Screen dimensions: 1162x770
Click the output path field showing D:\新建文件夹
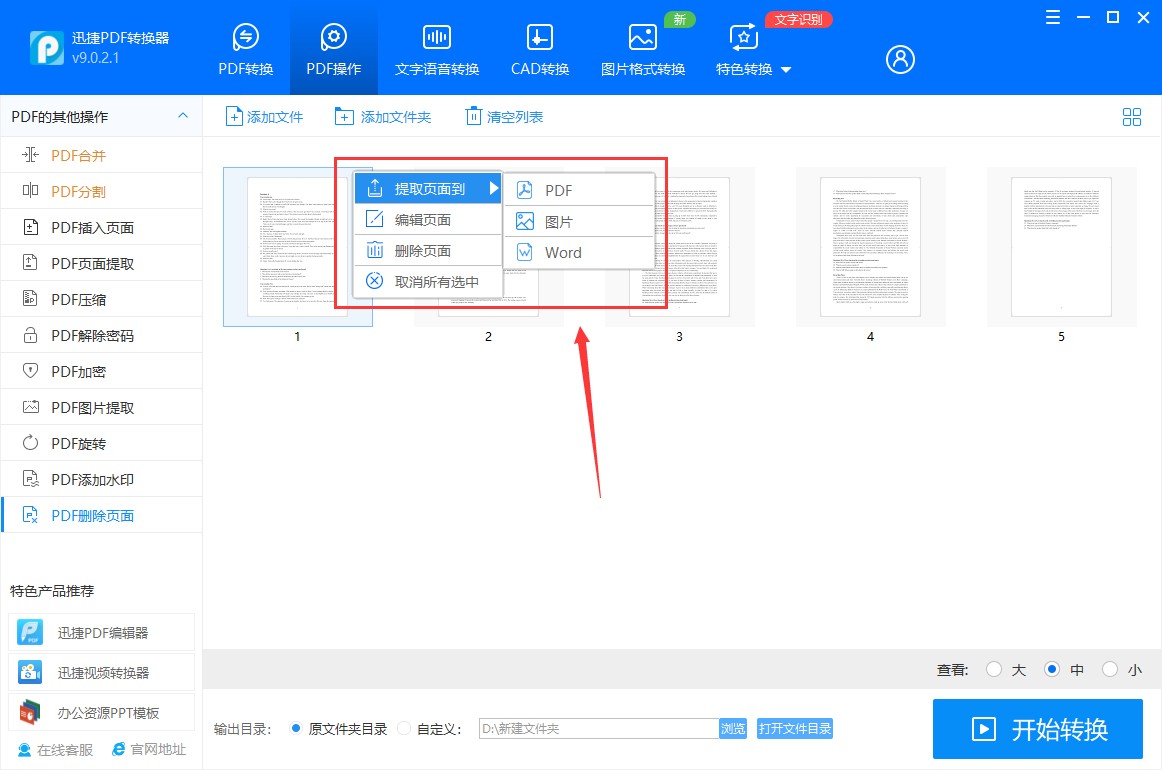click(x=600, y=728)
